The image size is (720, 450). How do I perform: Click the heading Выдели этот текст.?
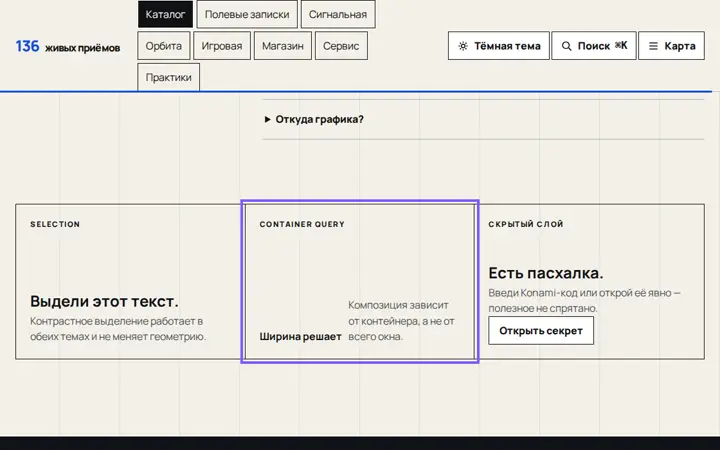[104, 301]
